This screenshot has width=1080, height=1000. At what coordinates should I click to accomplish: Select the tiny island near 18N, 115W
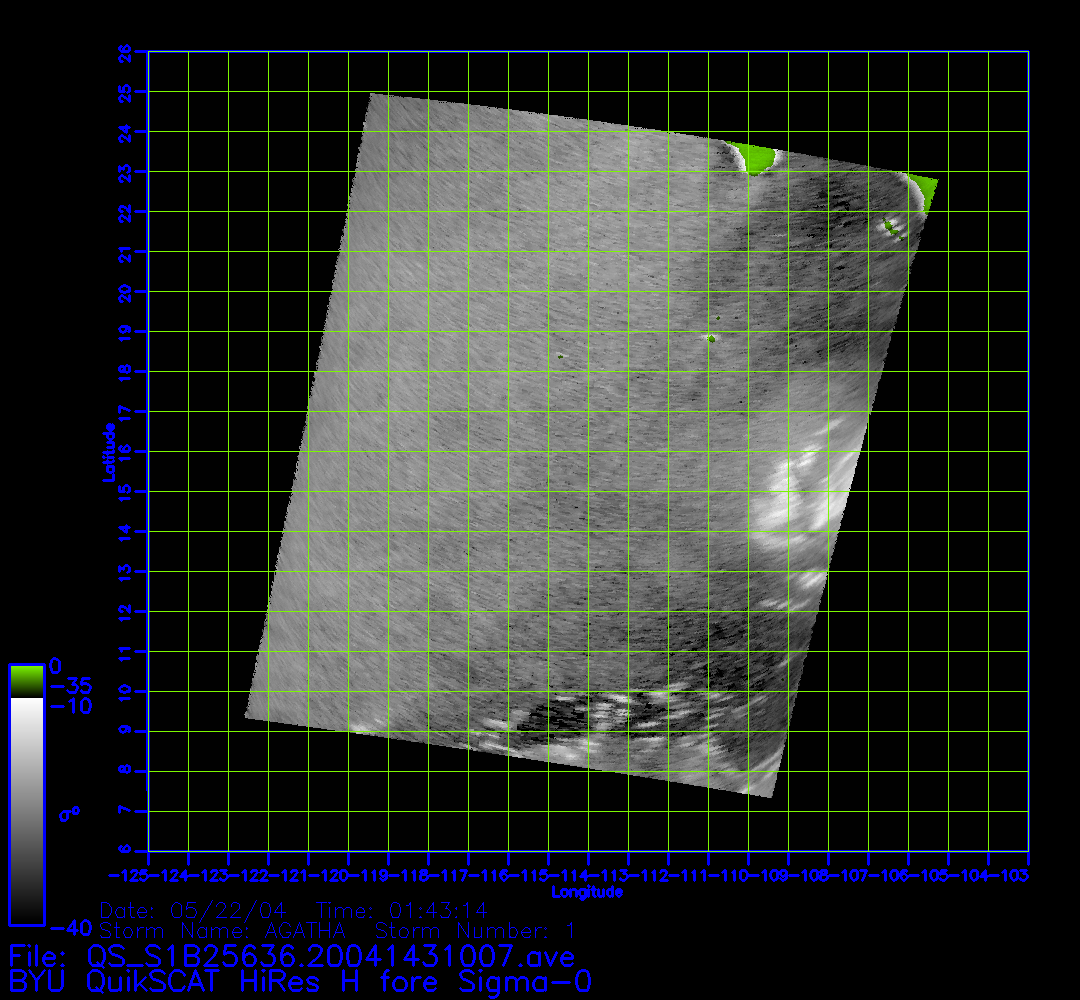tap(561, 355)
